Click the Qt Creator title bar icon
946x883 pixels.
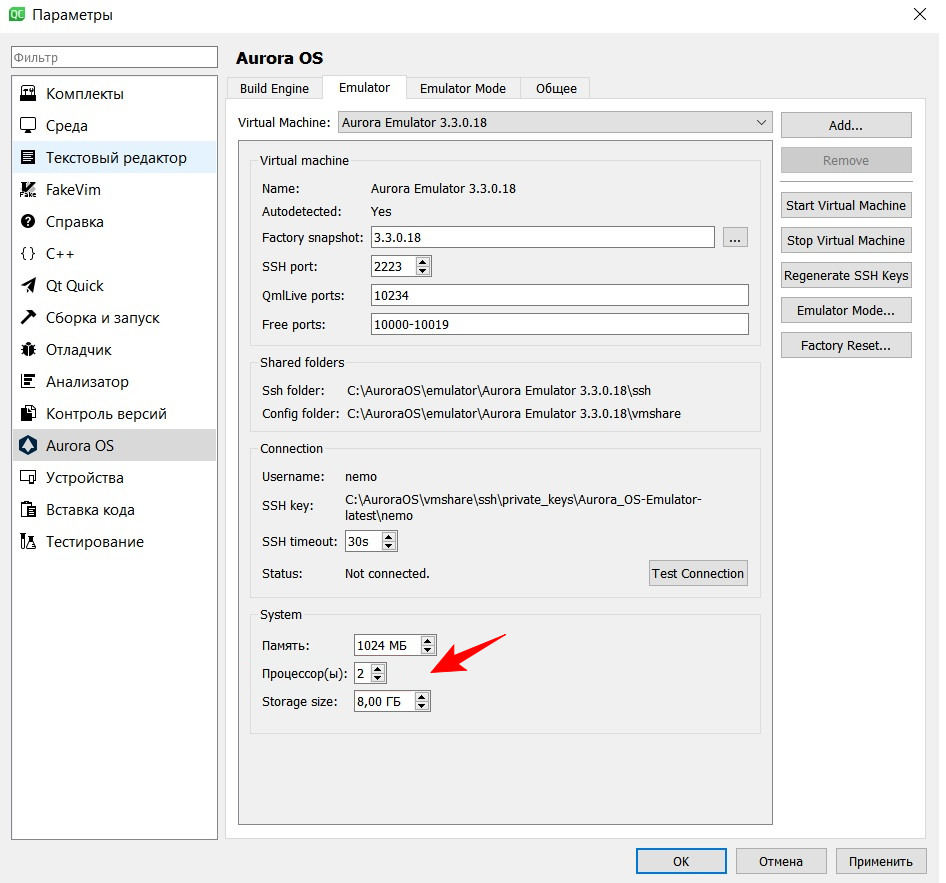17,14
